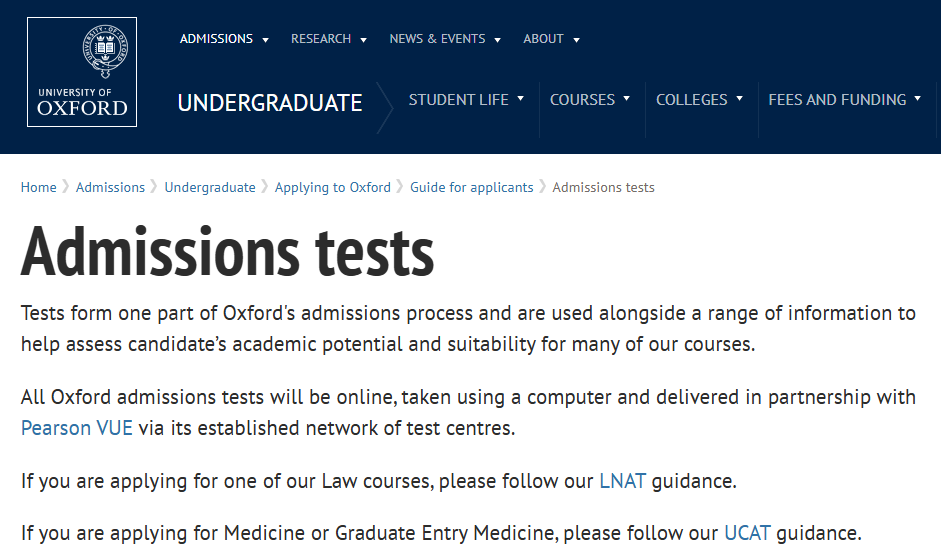Select the Research top menu item
Image resolution: width=941 pixels, height=553 pixels.
click(x=321, y=39)
